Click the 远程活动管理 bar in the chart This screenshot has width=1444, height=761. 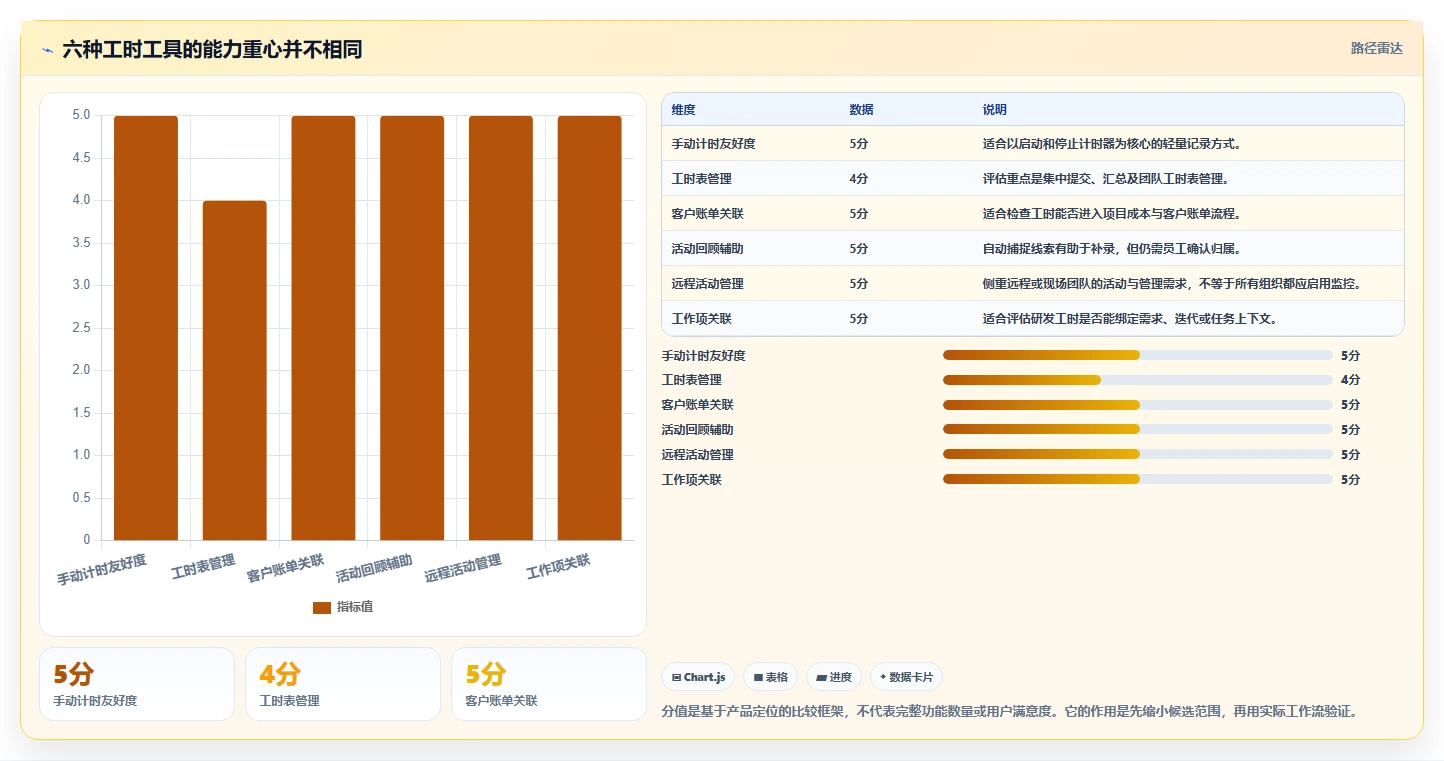(501, 328)
